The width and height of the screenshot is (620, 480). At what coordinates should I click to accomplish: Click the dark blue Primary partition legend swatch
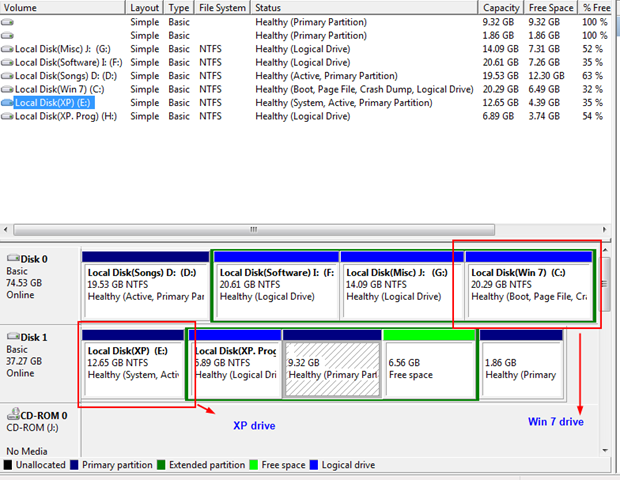[74, 465]
